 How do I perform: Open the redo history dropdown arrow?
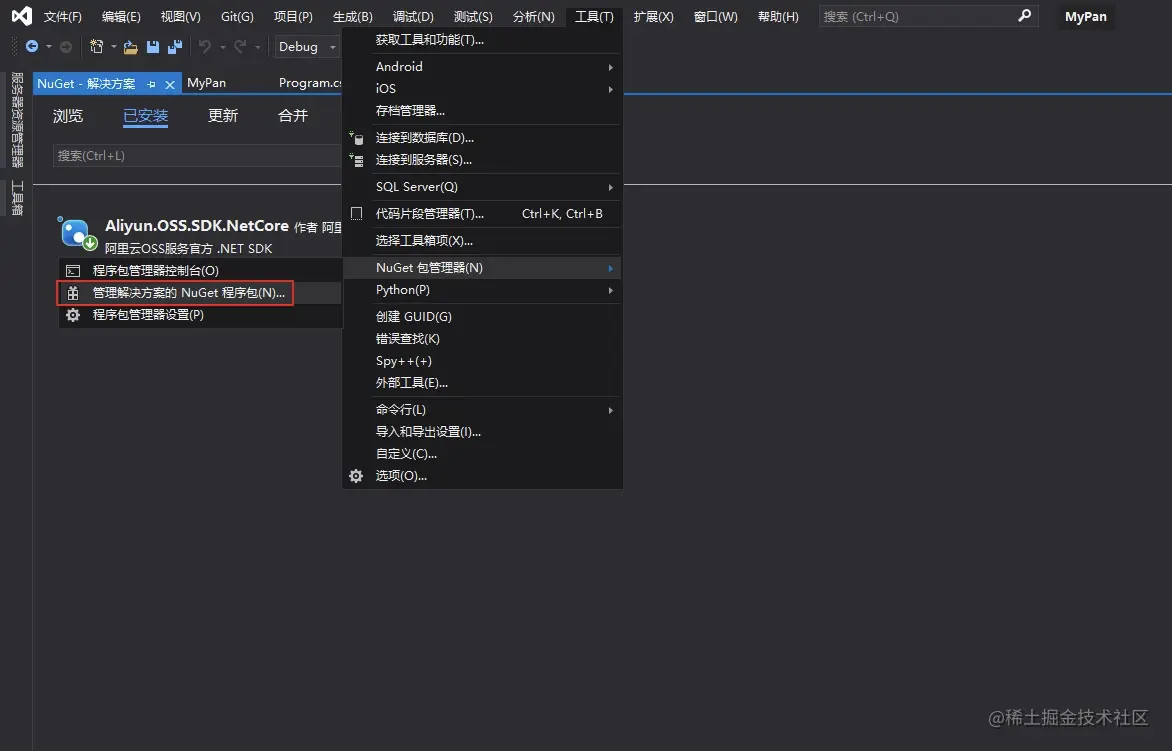click(x=257, y=47)
